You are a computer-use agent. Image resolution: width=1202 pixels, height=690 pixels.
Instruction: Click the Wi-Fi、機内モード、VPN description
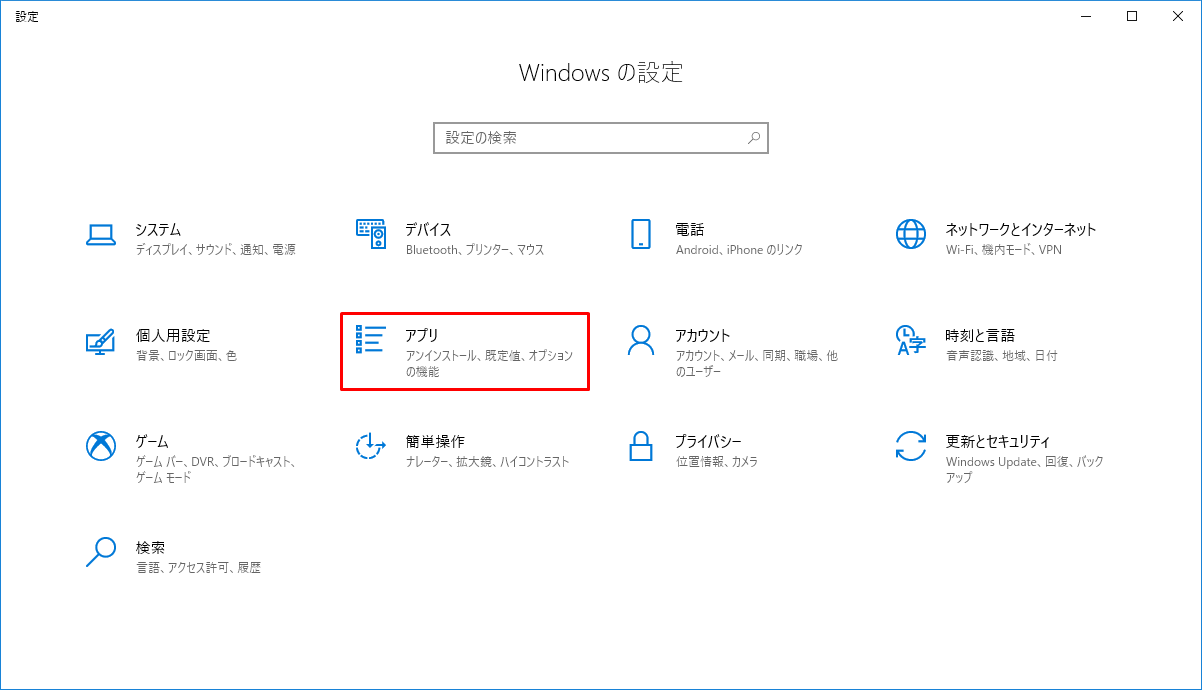[1004, 250]
